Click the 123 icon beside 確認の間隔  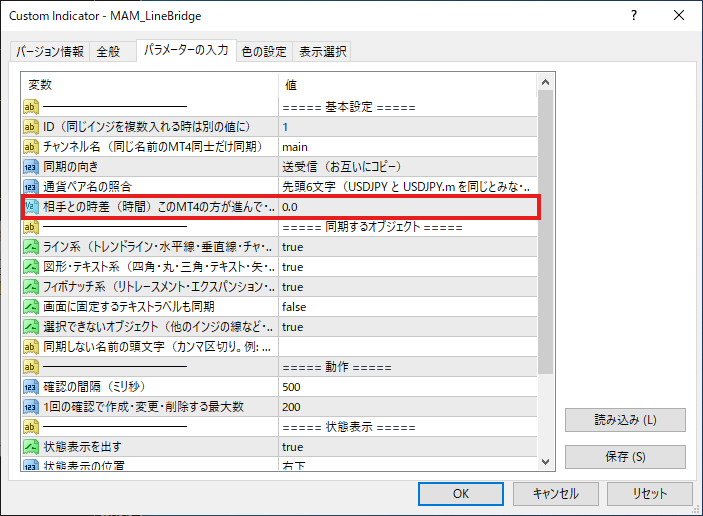[x=30, y=386]
